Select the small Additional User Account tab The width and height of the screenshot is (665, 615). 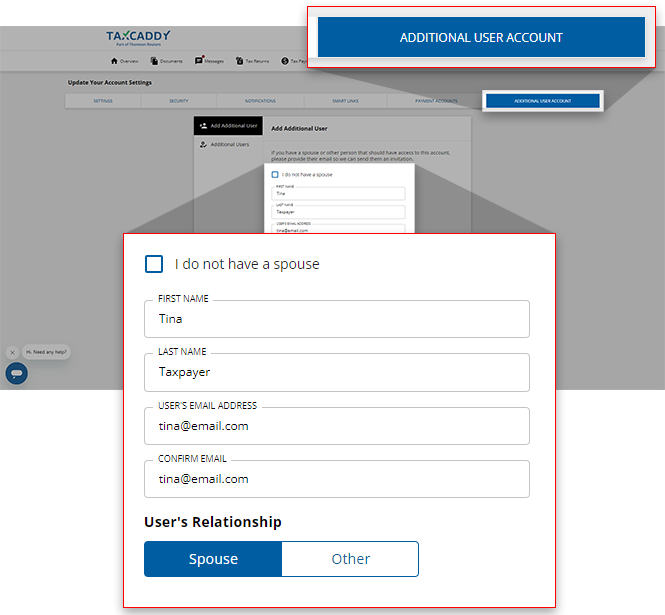543,101
